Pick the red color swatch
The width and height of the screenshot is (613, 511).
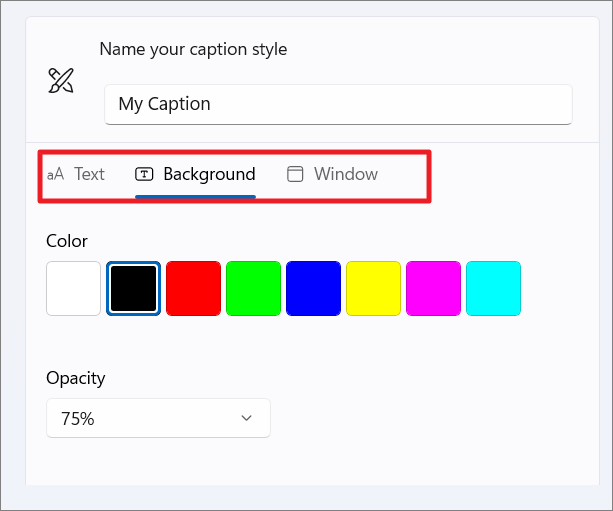pyautogui.click(x=194, y=289)
